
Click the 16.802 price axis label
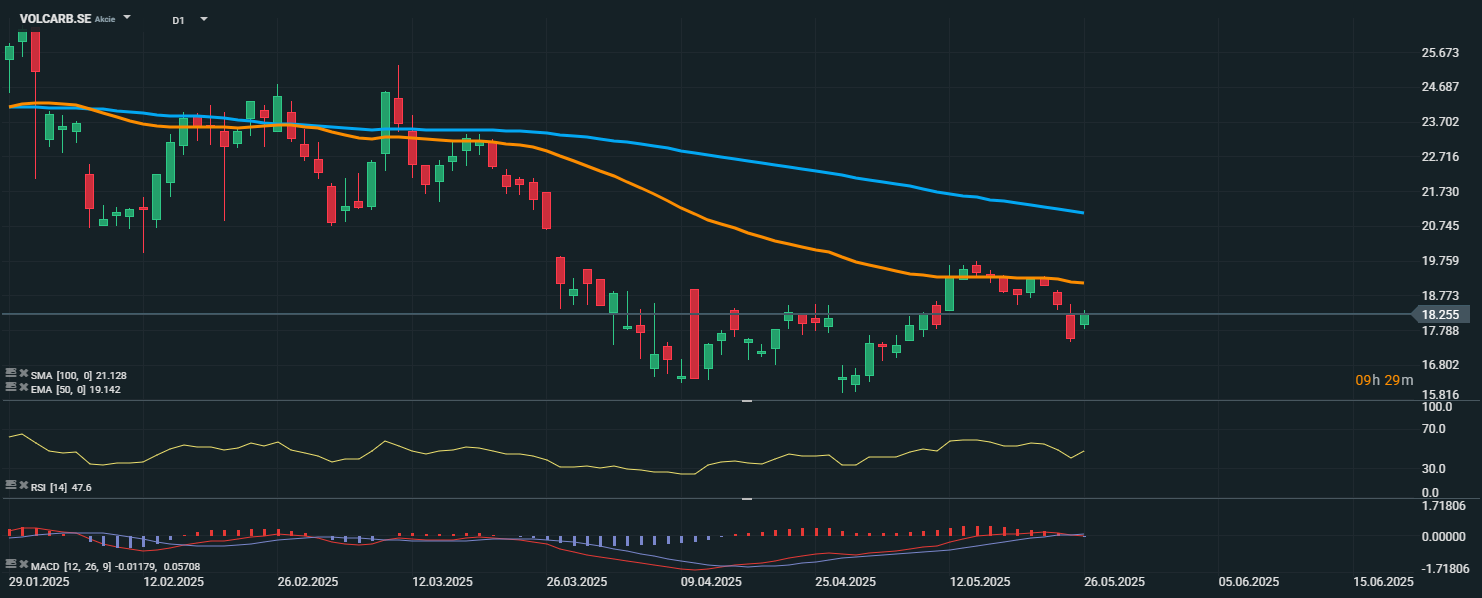1439,366
